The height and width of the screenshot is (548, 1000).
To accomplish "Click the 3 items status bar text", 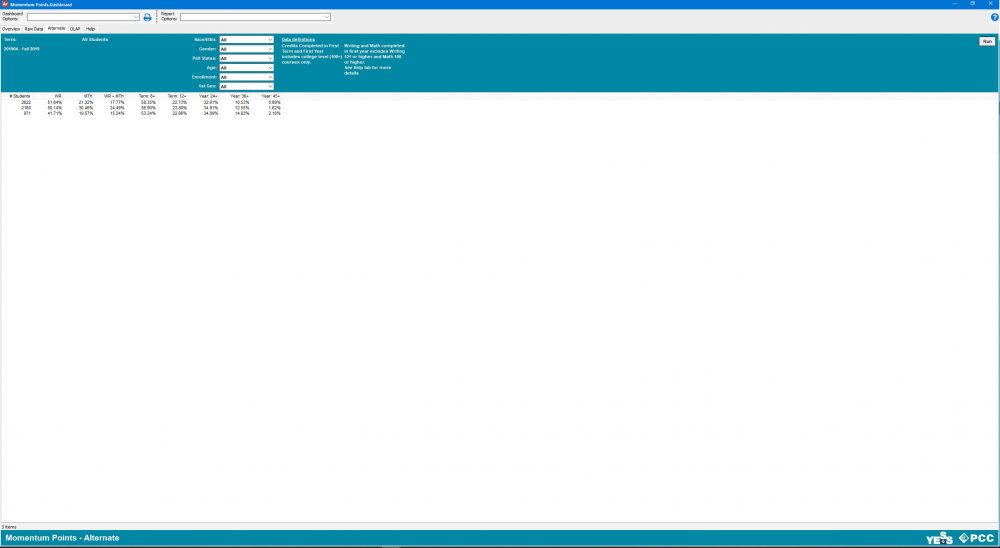I will click(9, 527).
